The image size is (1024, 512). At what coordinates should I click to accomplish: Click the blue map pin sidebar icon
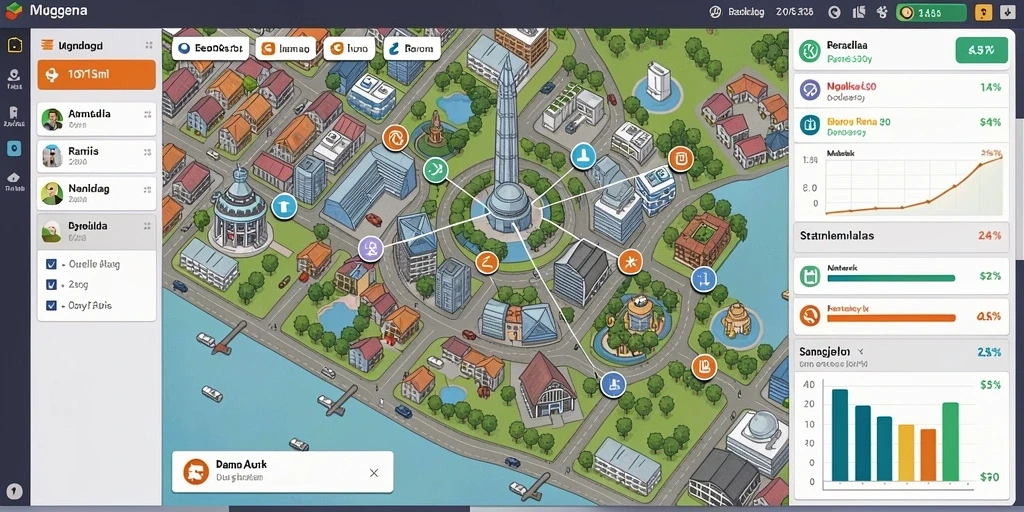pos(14,148)
